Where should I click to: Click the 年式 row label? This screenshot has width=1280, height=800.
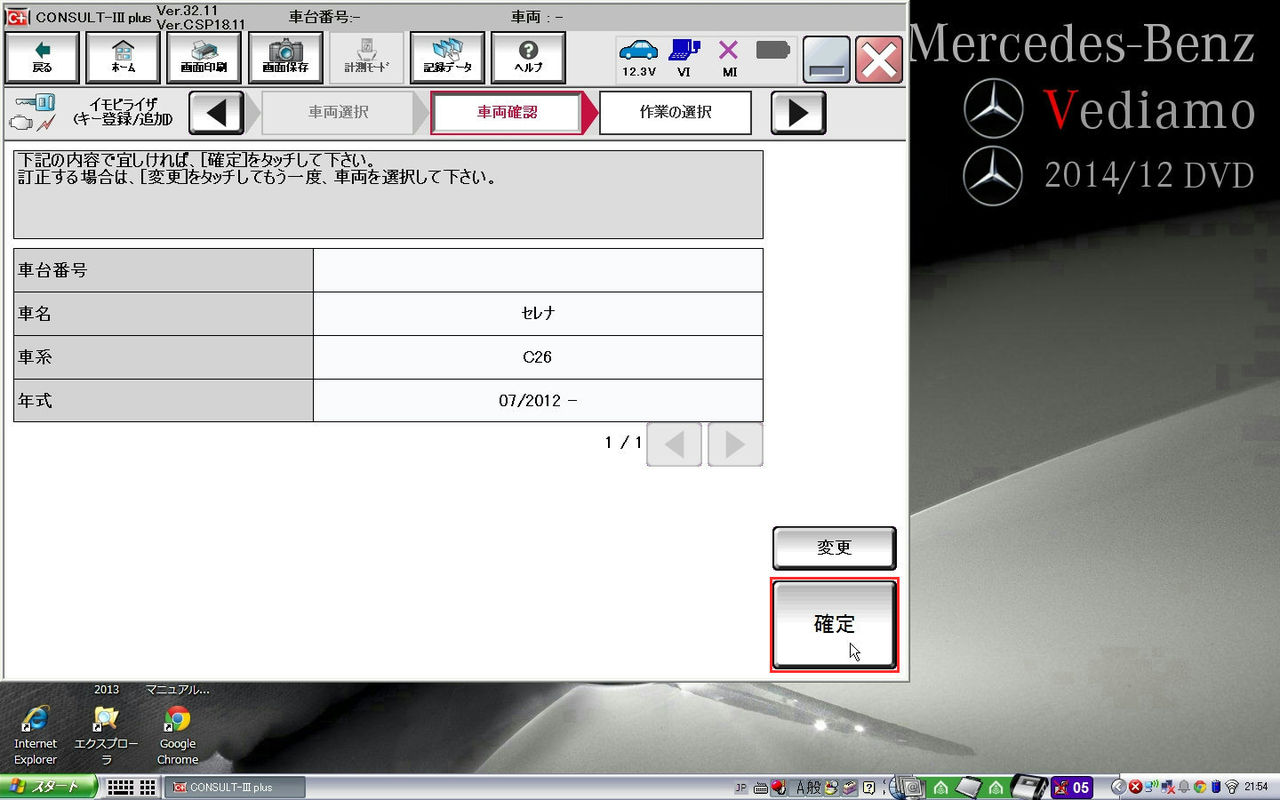pos(163,400)
